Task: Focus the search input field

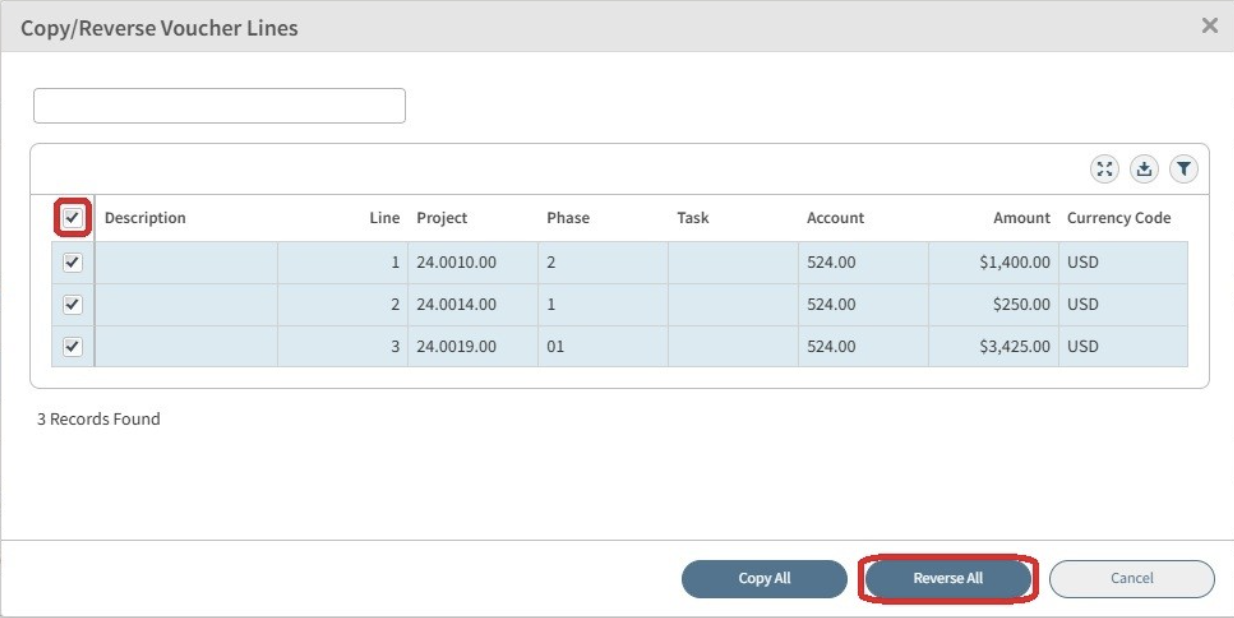Action: pos(220,106)
